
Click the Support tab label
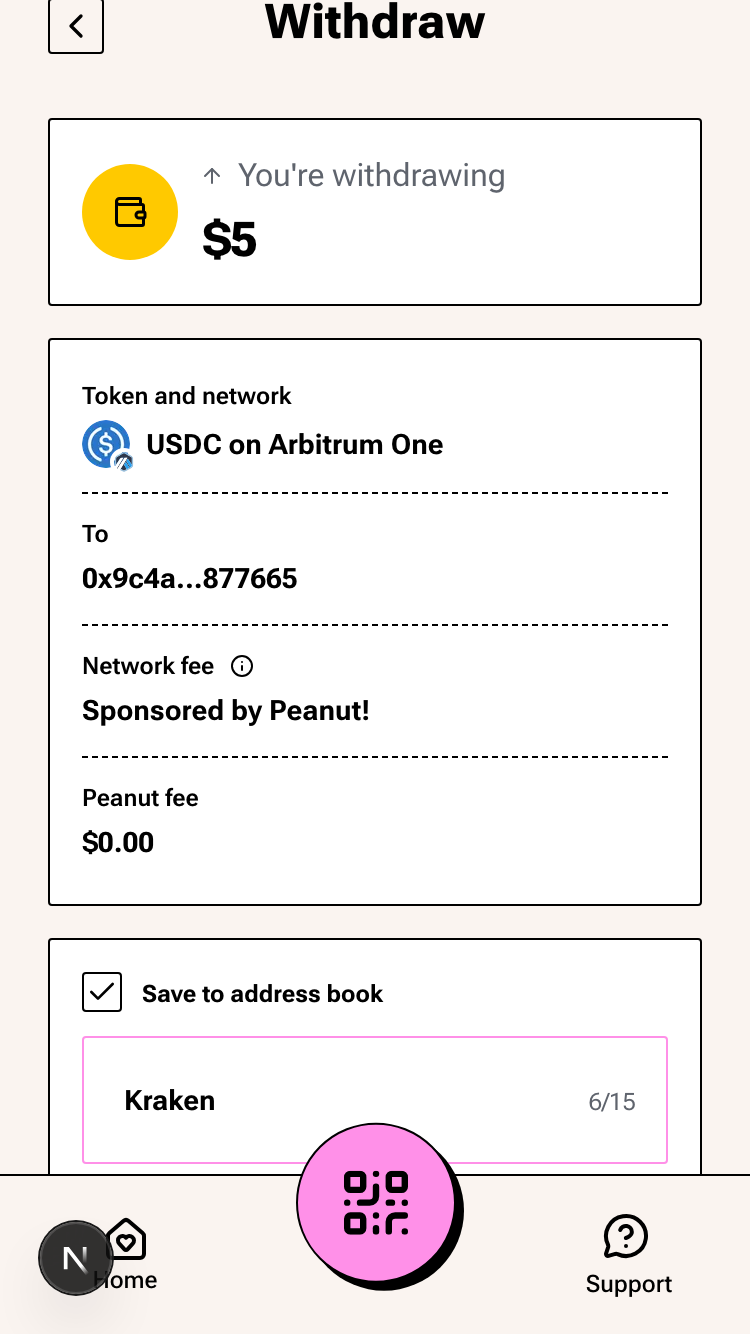629,1284
